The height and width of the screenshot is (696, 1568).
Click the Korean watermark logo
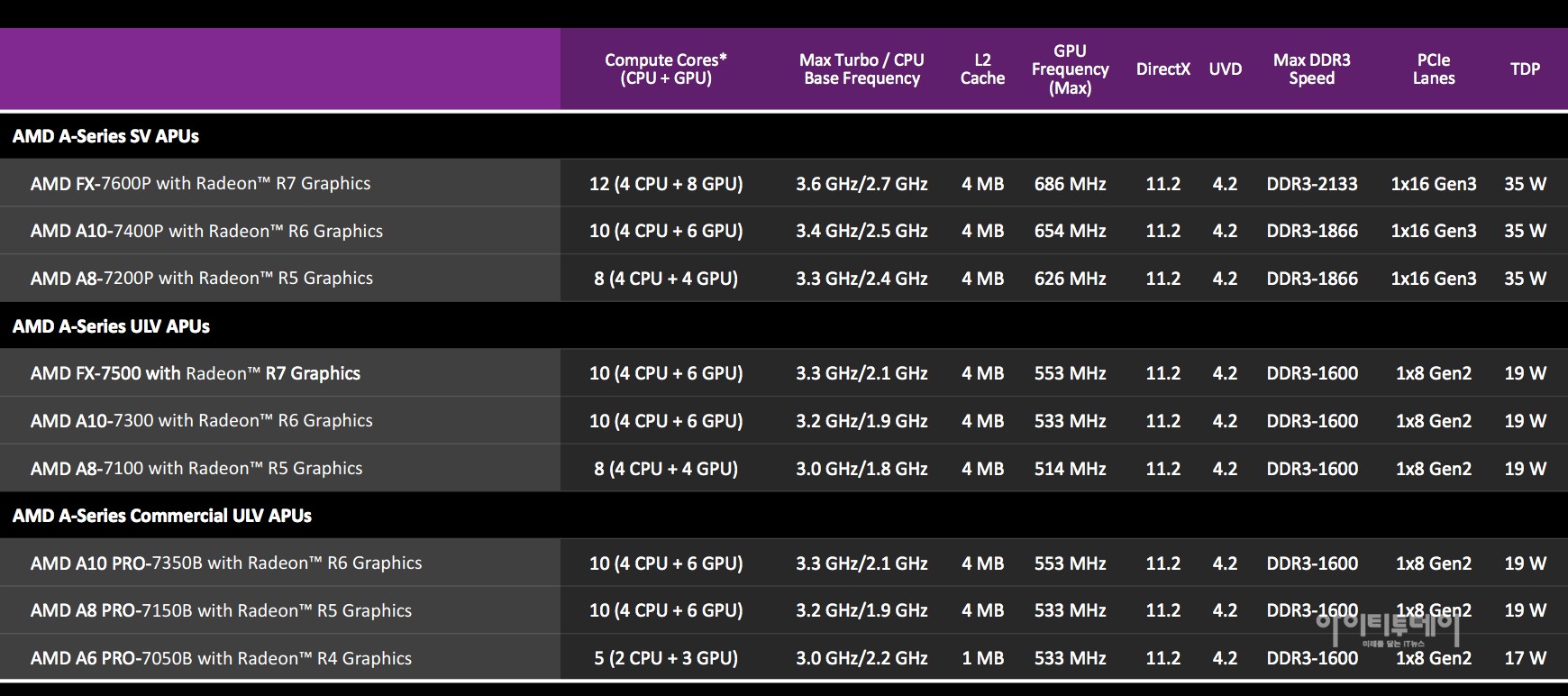pos(1387,625)
